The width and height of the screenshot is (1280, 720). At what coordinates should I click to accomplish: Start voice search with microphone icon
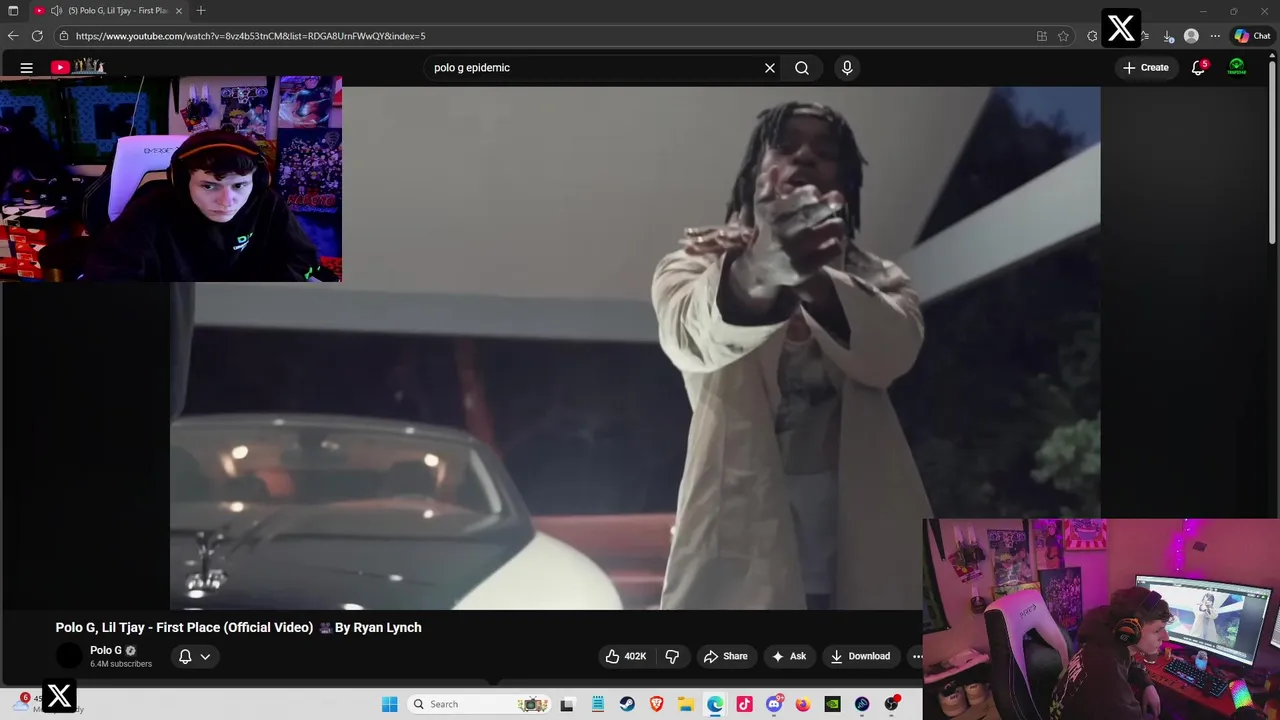tap(847, 68)
